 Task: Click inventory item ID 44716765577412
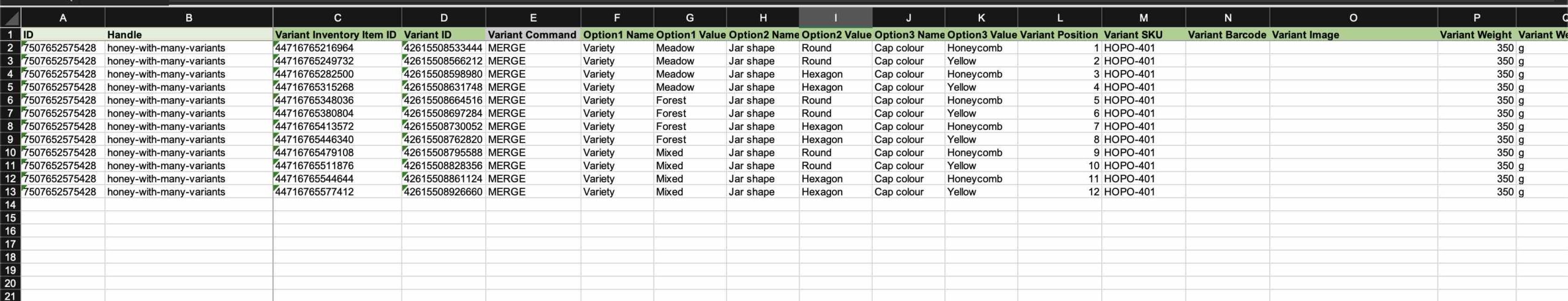click(x=337, y=192)
